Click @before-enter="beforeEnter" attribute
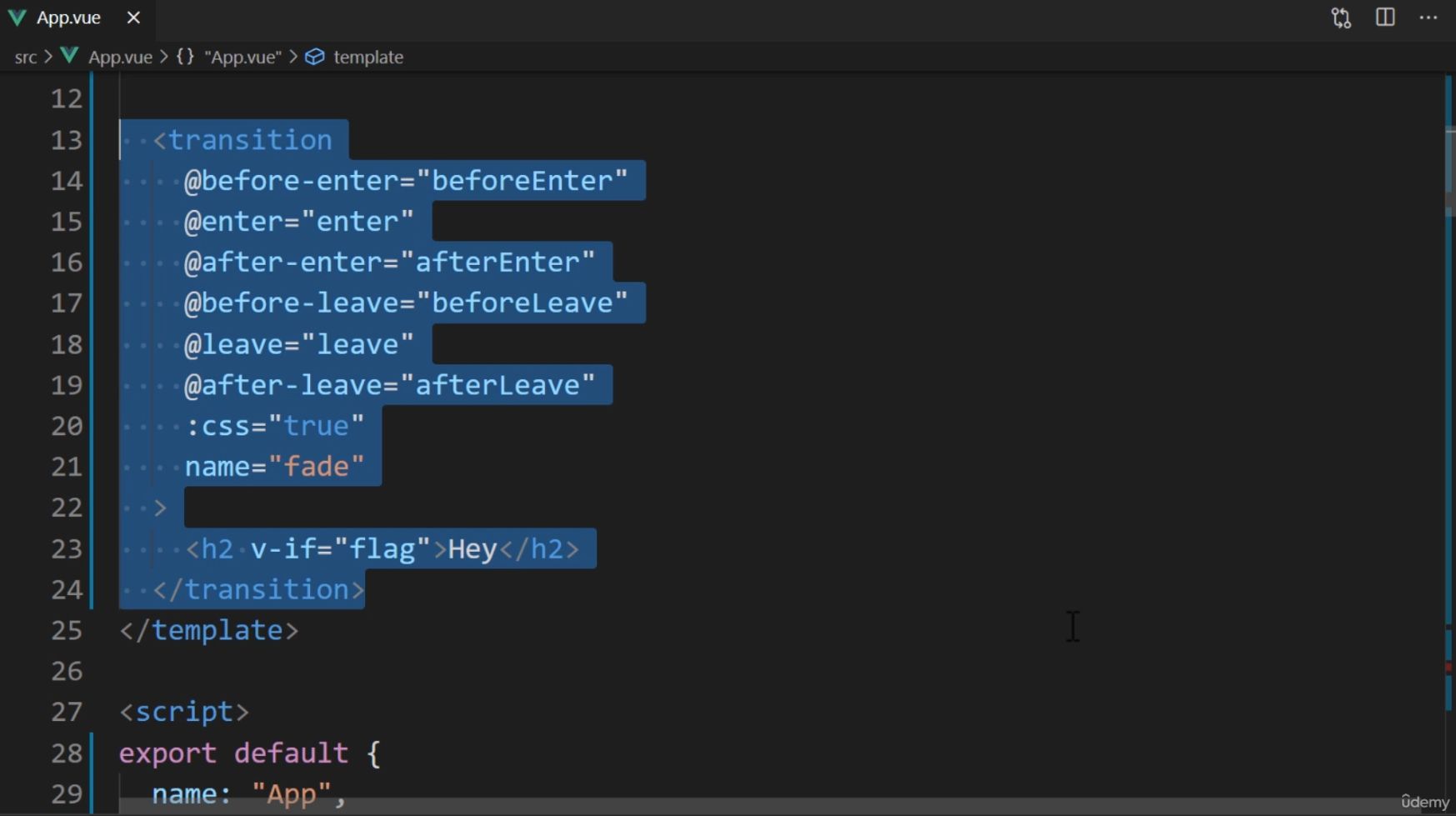Image resolution: width=1456 pixels, height=816 pixels. [406, 181]
